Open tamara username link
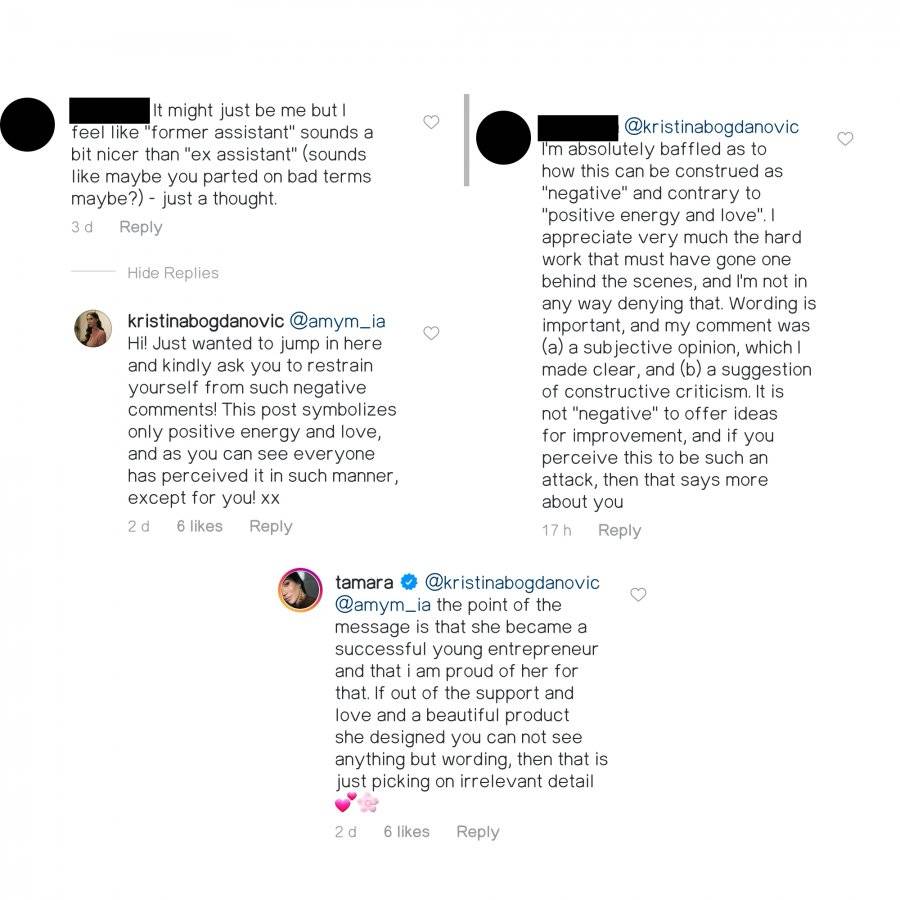Image resolution: width=900 pixels, height=900 pixels. 364,583
